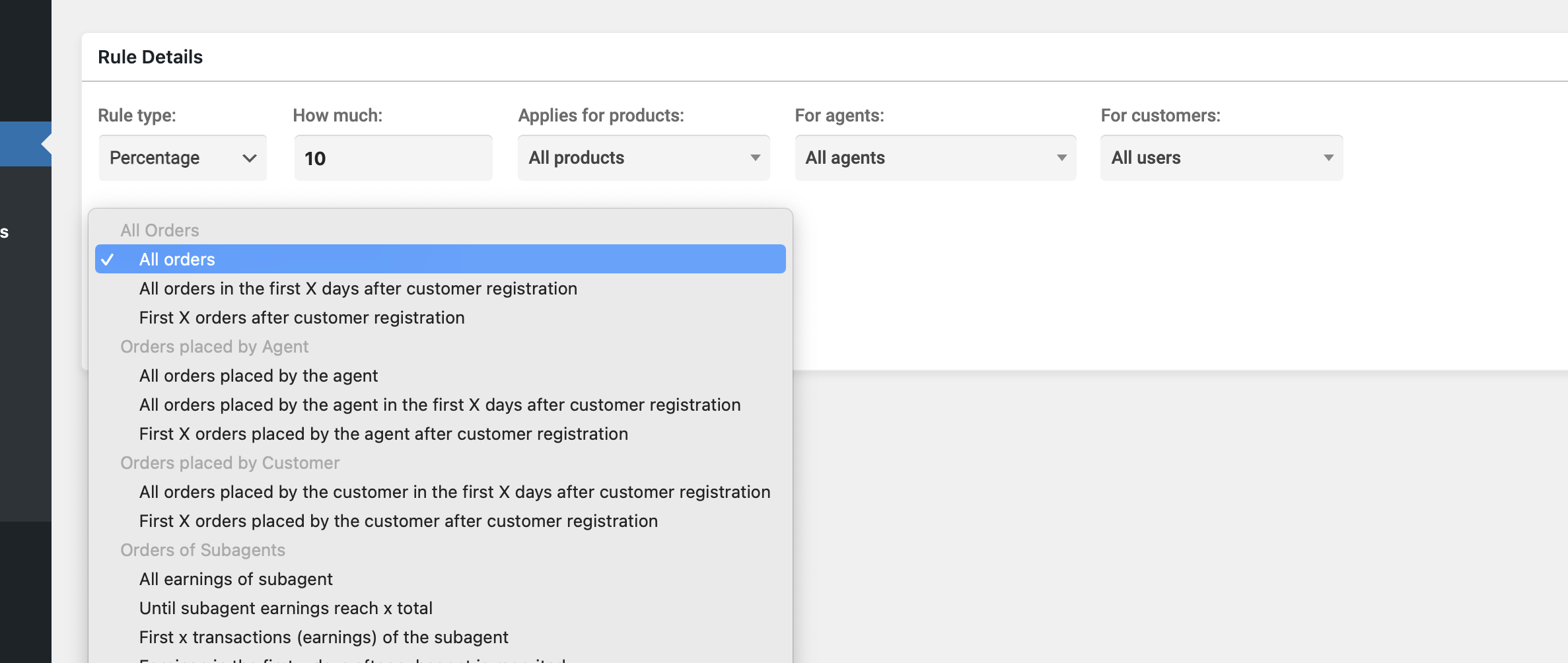This screenshot has height=663, width=1568.
Task: Select First x transactions of the subagent
Action: (x=441, y=637)
